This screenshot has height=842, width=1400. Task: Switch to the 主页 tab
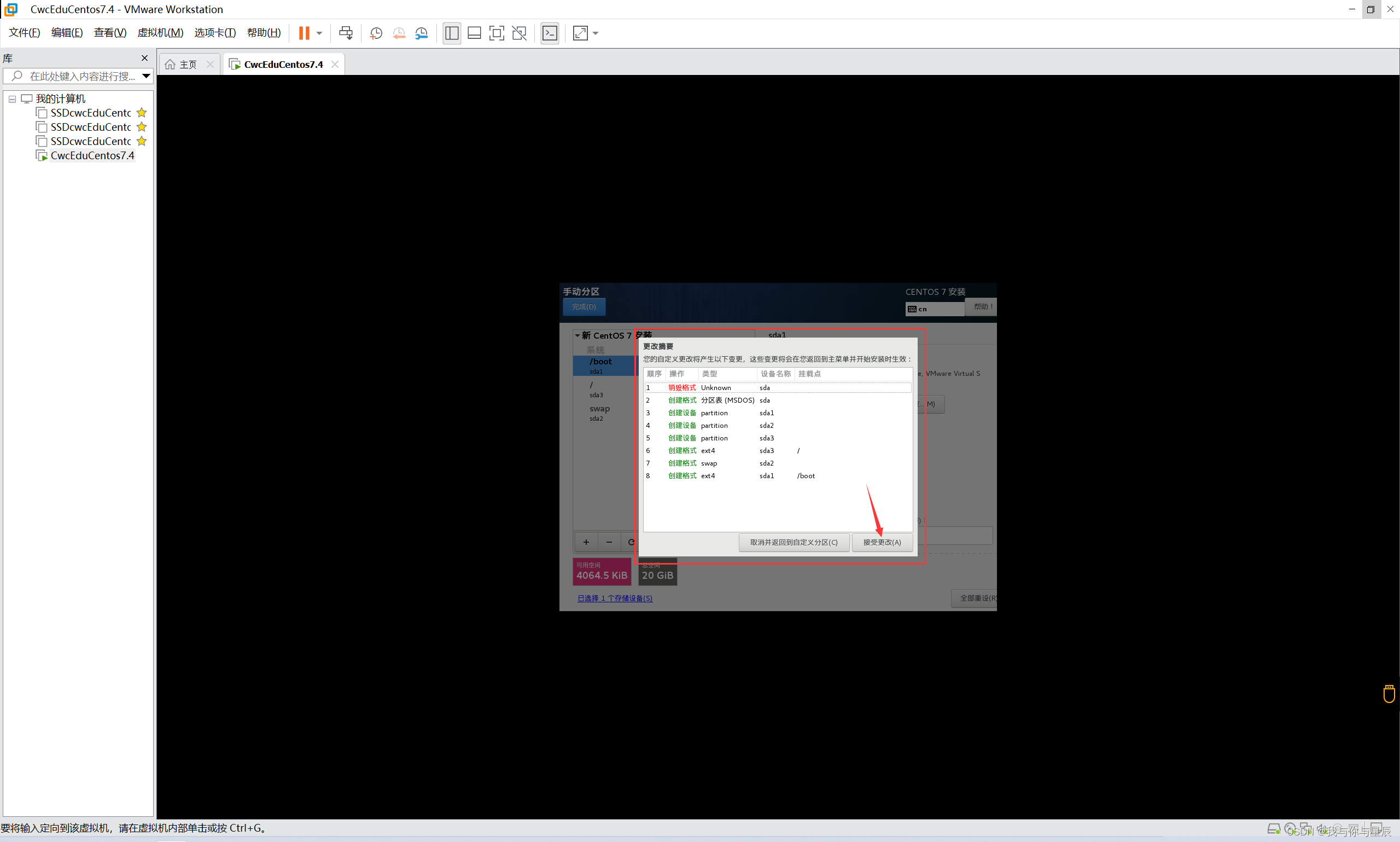182,65
